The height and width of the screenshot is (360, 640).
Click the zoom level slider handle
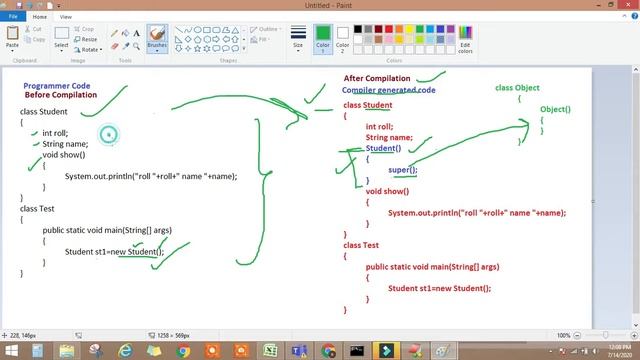pyautogui.click(x=606, y=335)
